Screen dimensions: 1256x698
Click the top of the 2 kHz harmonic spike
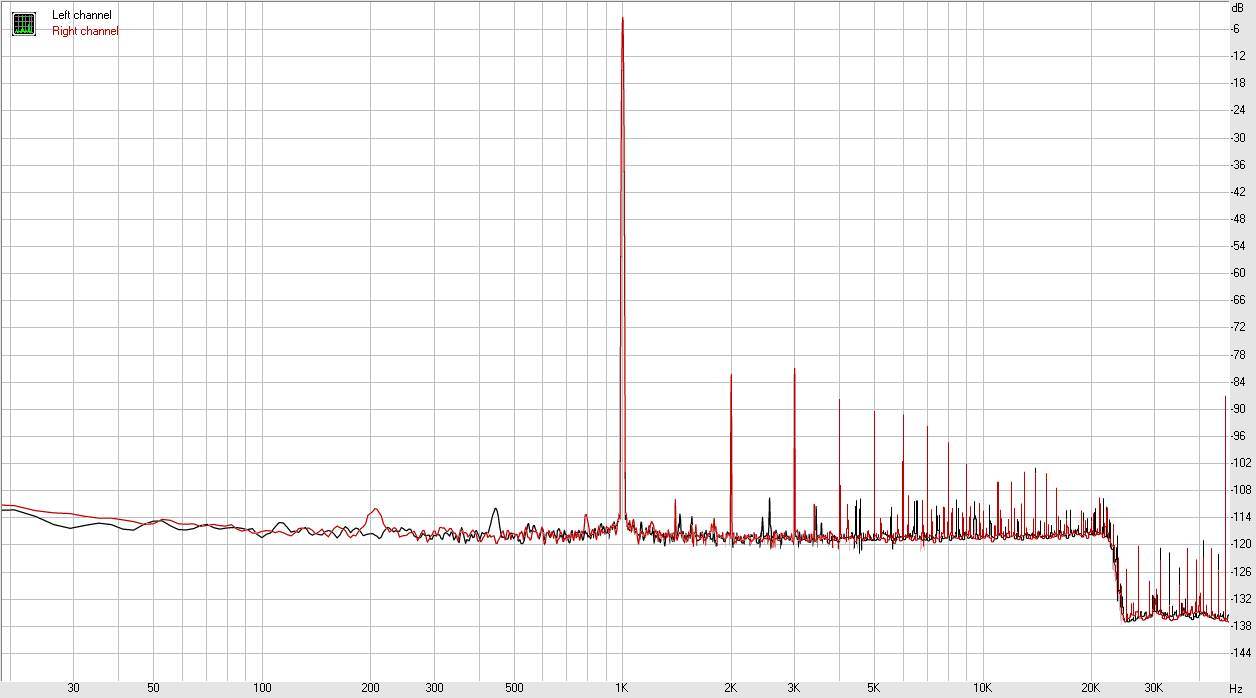click(x=731, y=375)
